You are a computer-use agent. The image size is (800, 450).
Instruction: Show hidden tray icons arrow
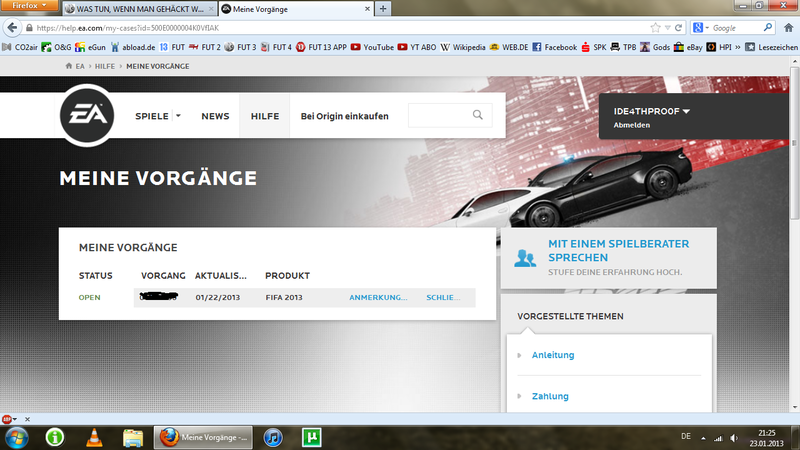(703, 438)
